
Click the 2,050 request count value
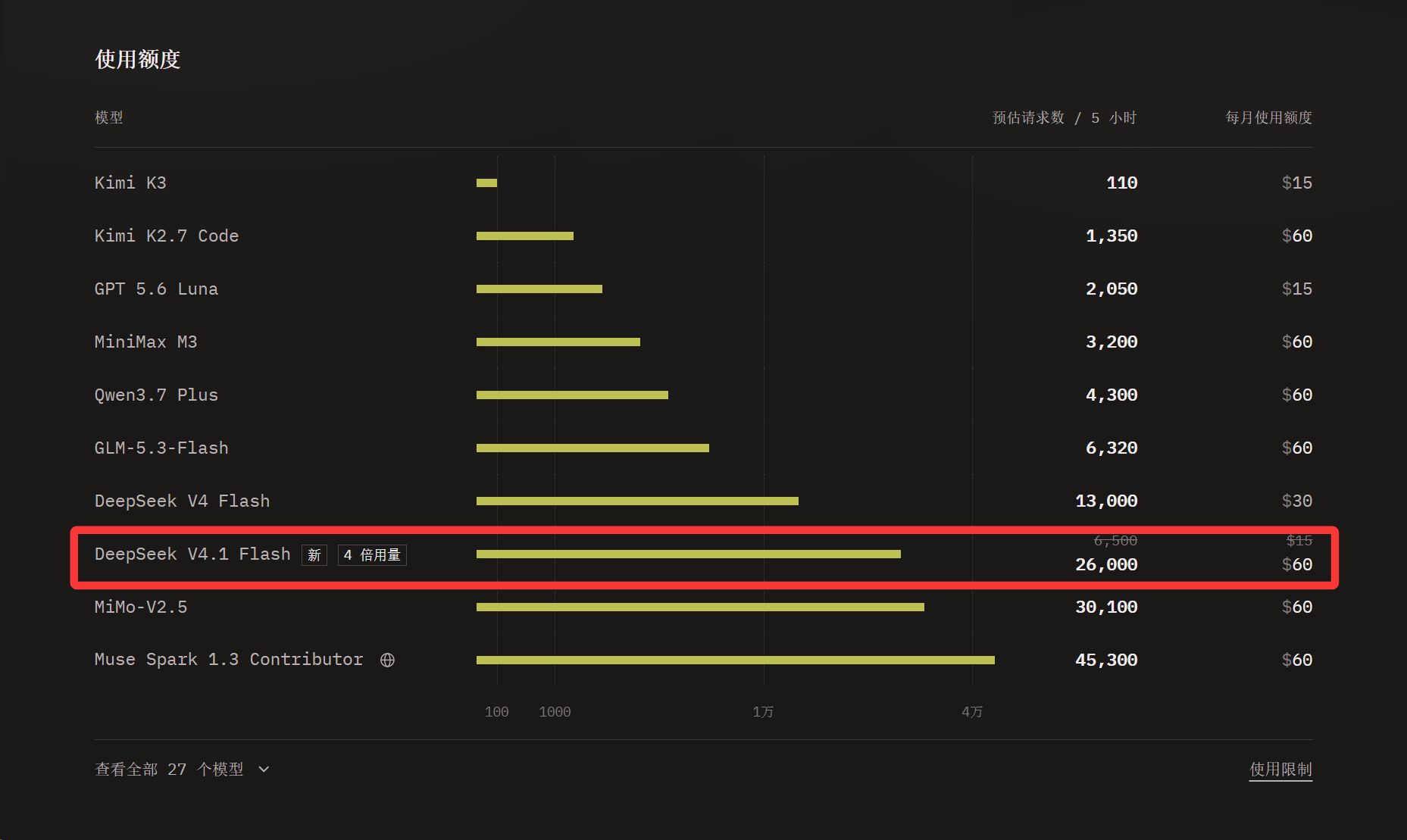pyautogui.click(x=1112, y=289)
